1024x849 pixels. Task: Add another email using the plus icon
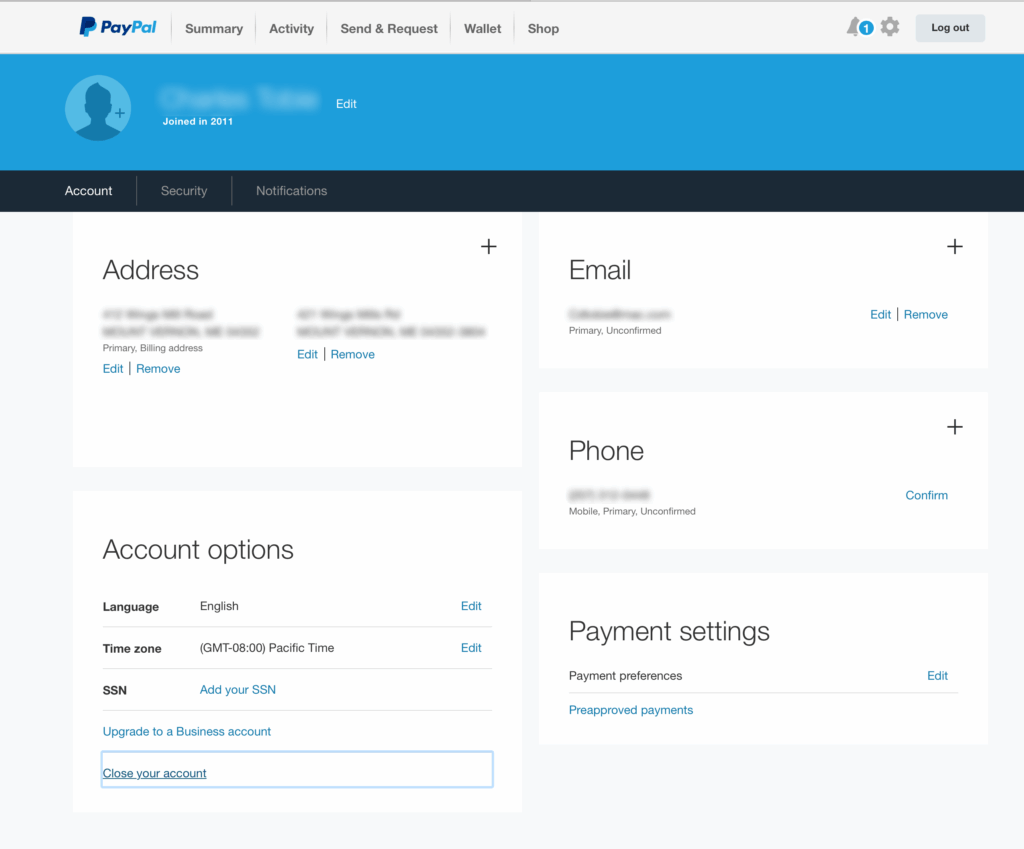[954, 246]
